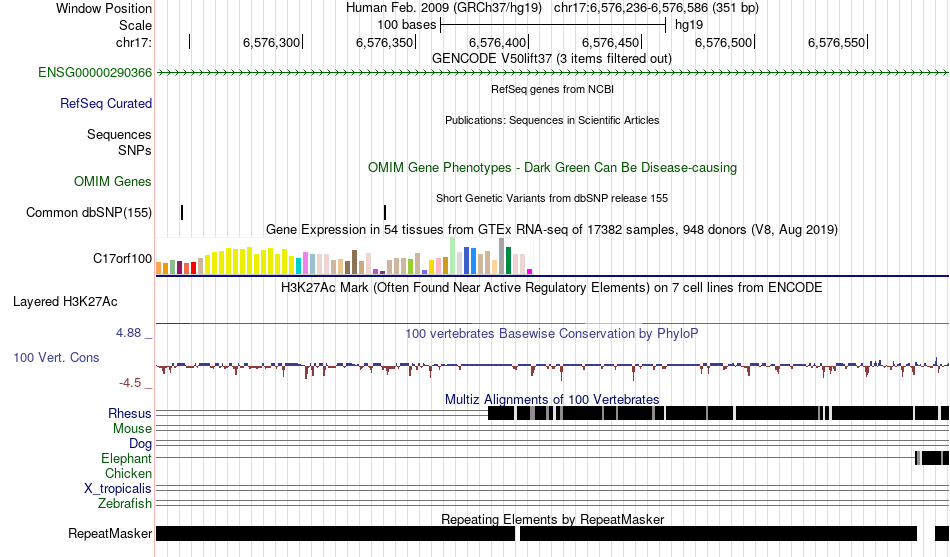Click the Gene Expression in 54 tissues title
Screen dimensions: 950x557
pos(552,230)
